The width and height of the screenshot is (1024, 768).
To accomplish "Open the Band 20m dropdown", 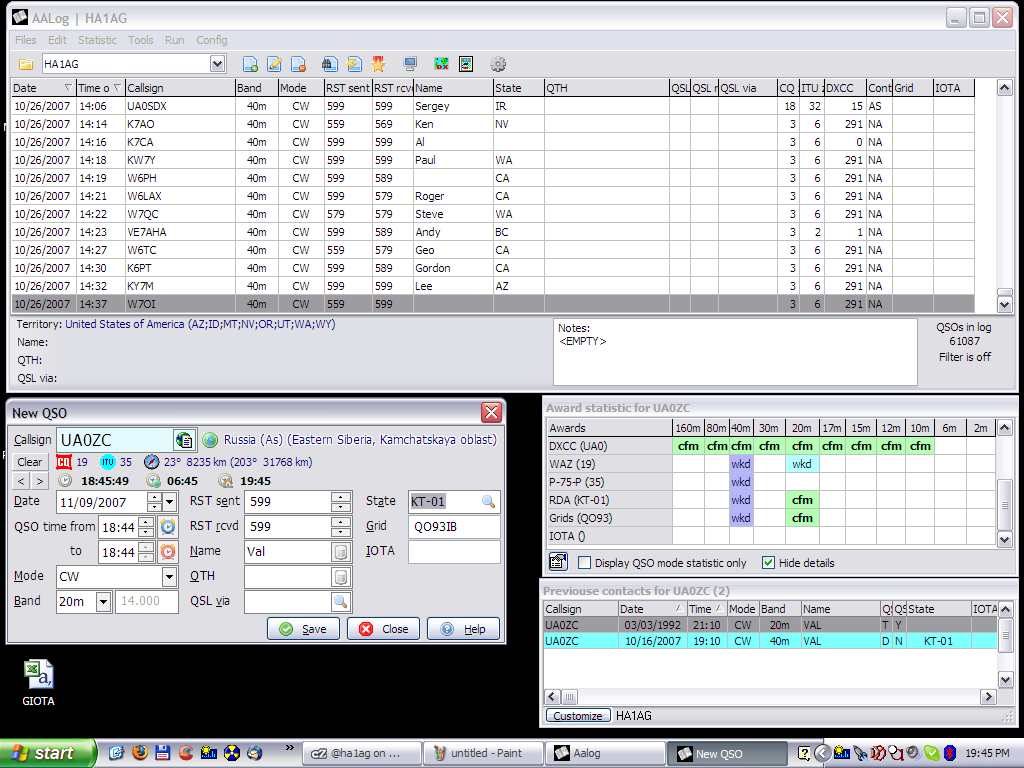I will (103, 602).
